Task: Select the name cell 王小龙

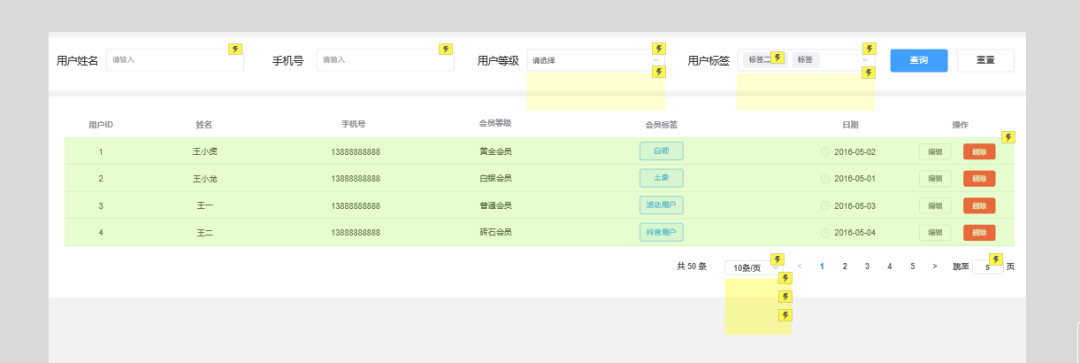Action: pyautogui.click(x=205, y=178)
